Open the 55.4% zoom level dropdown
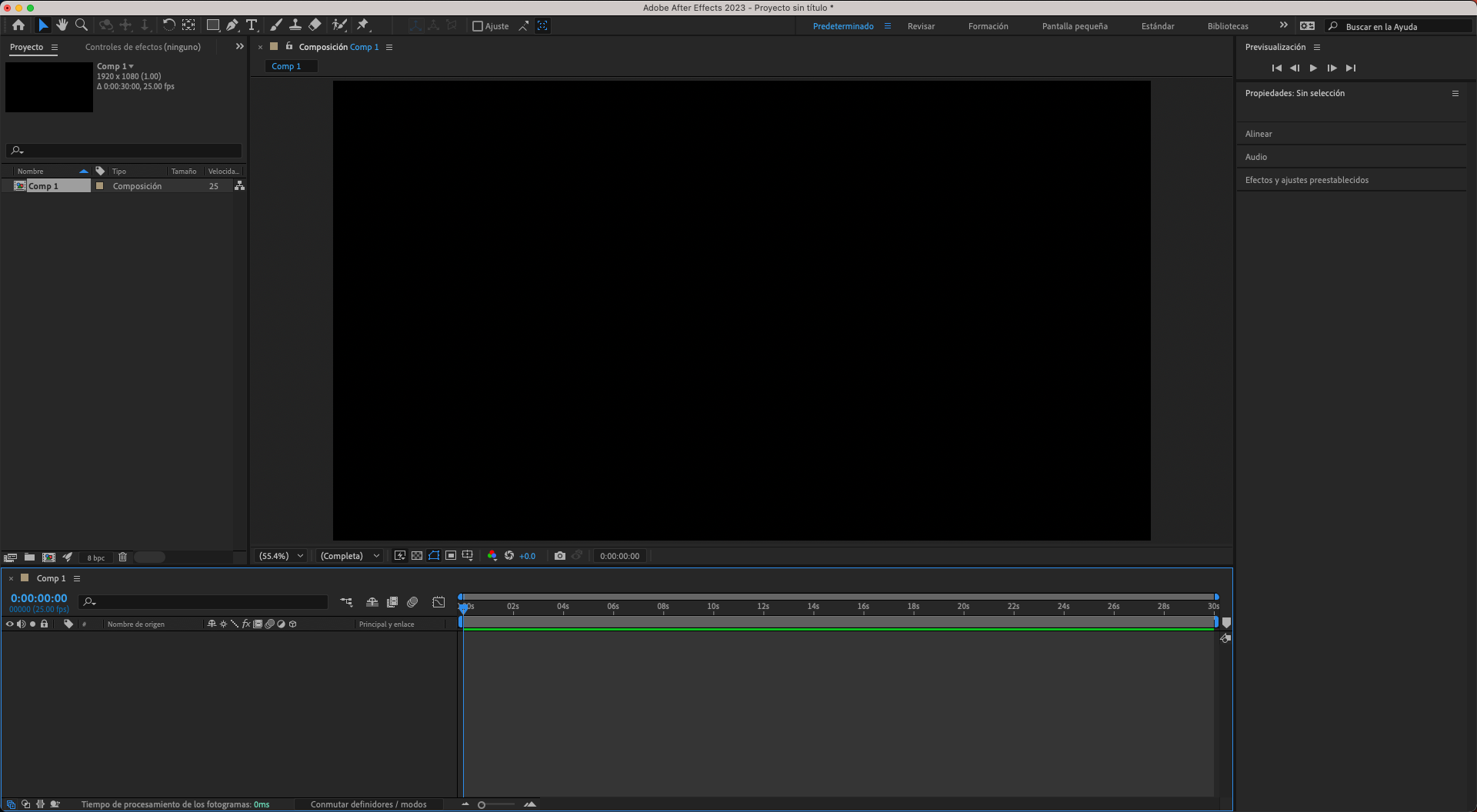1477x812 pixels. [280, 555]
